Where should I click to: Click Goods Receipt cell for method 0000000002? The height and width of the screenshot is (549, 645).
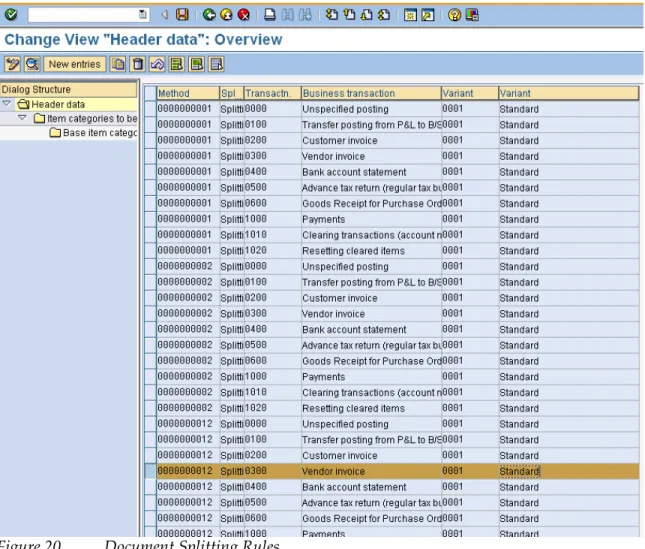[x=371, y=361]
